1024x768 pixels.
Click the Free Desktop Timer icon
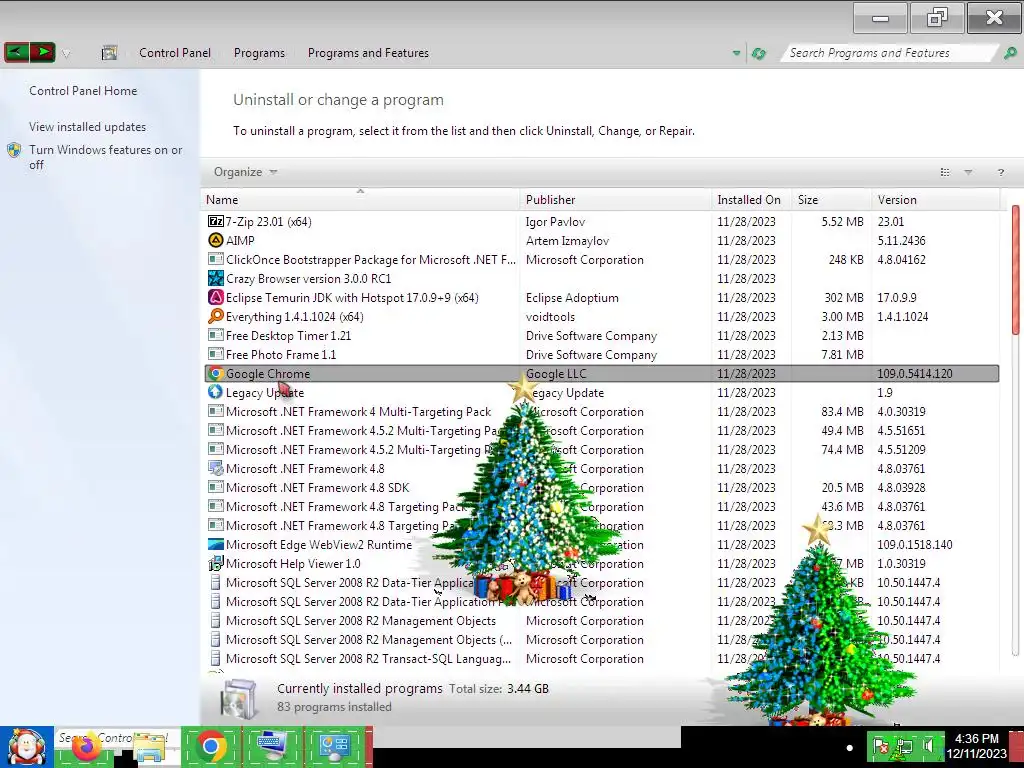[216, 335]
